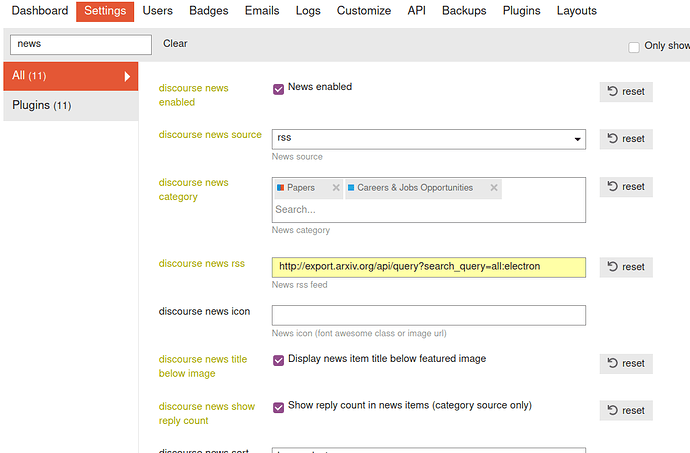The width and height of the screenshot is (690, 453).
Task: Open the news source rss dropdown
Action: click(x=429, y=139)
